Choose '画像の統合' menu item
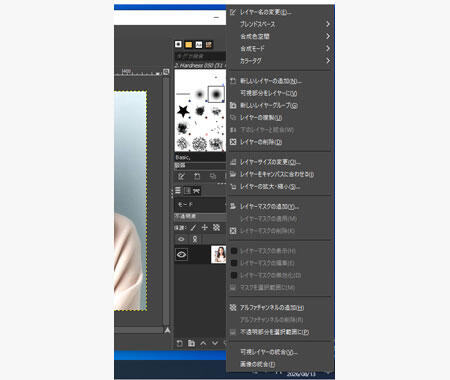Viewport: 450px width, 380px height. coord(280,364)
